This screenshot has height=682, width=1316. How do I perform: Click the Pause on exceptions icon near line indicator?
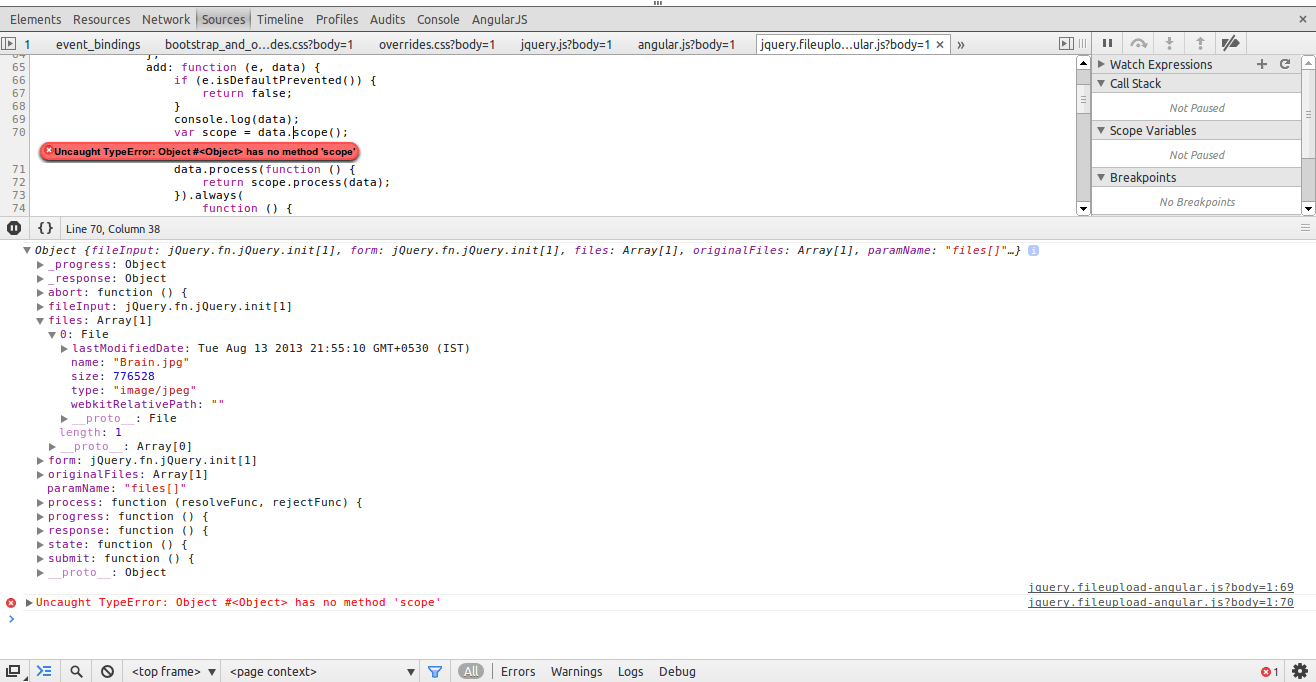pos(13,228)
